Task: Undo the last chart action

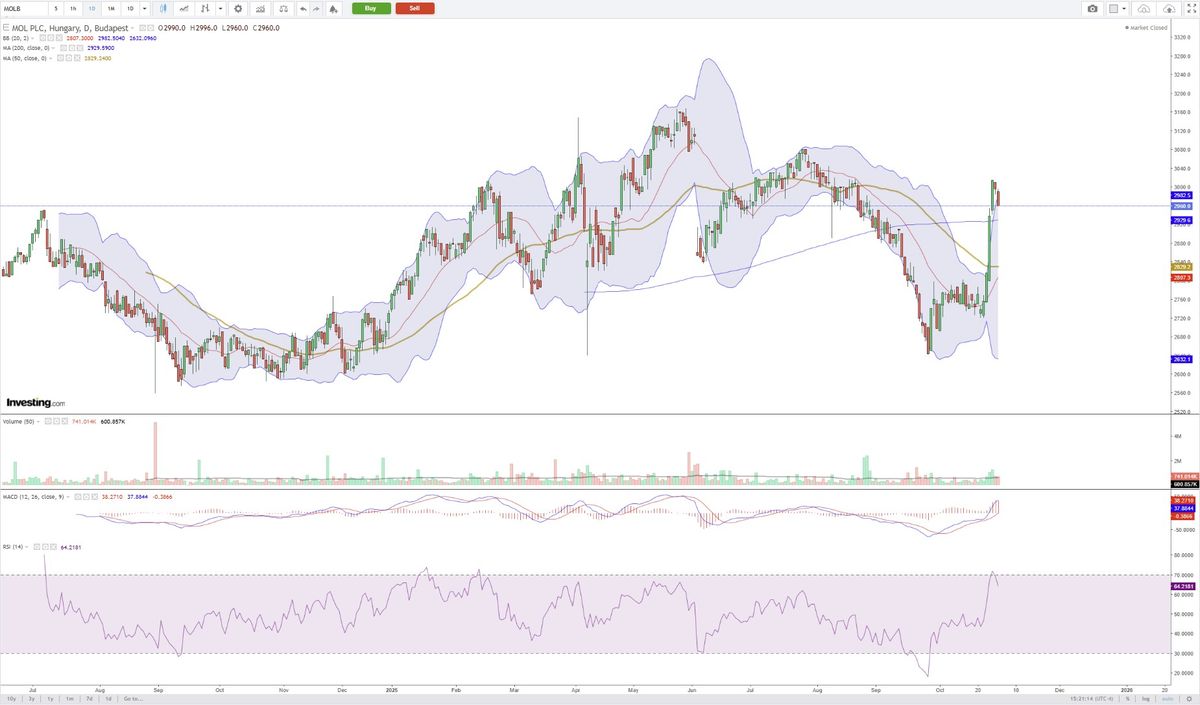Action: [x=302, y=8]
